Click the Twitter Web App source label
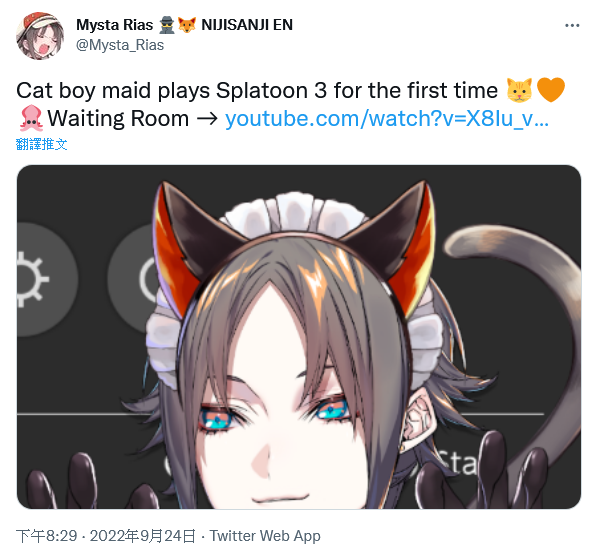The width and height of the screenshot is (598, 559). [265, 536]
